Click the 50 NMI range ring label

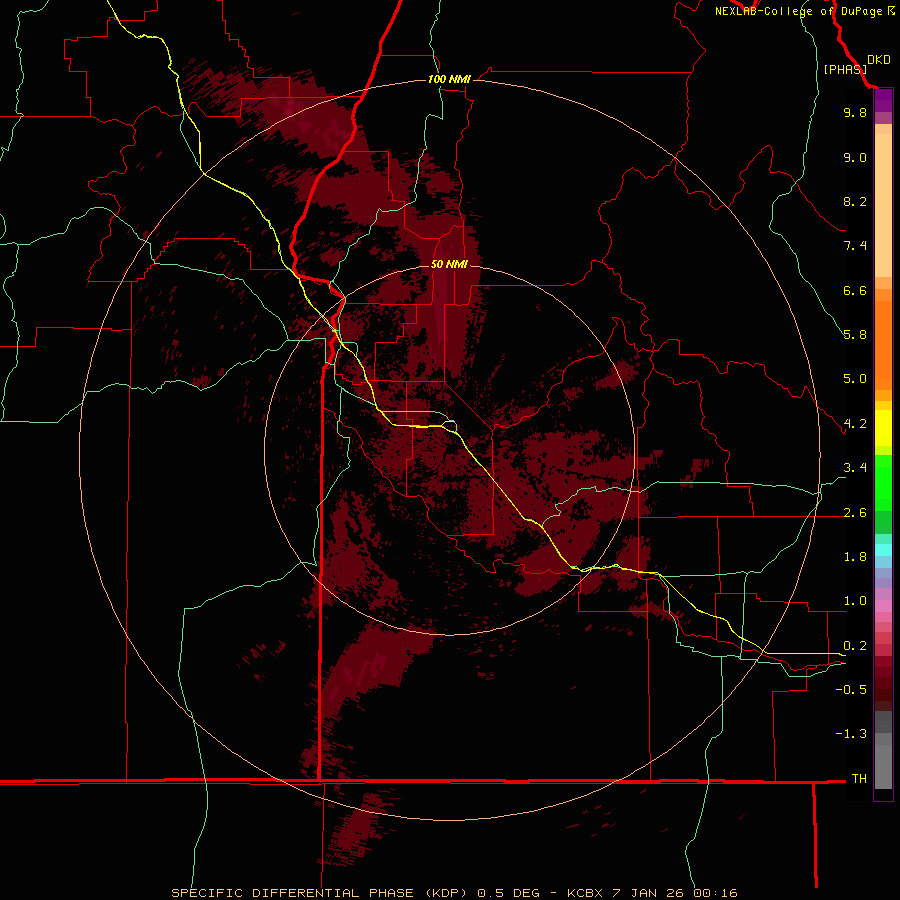click(x=449, y=264)
